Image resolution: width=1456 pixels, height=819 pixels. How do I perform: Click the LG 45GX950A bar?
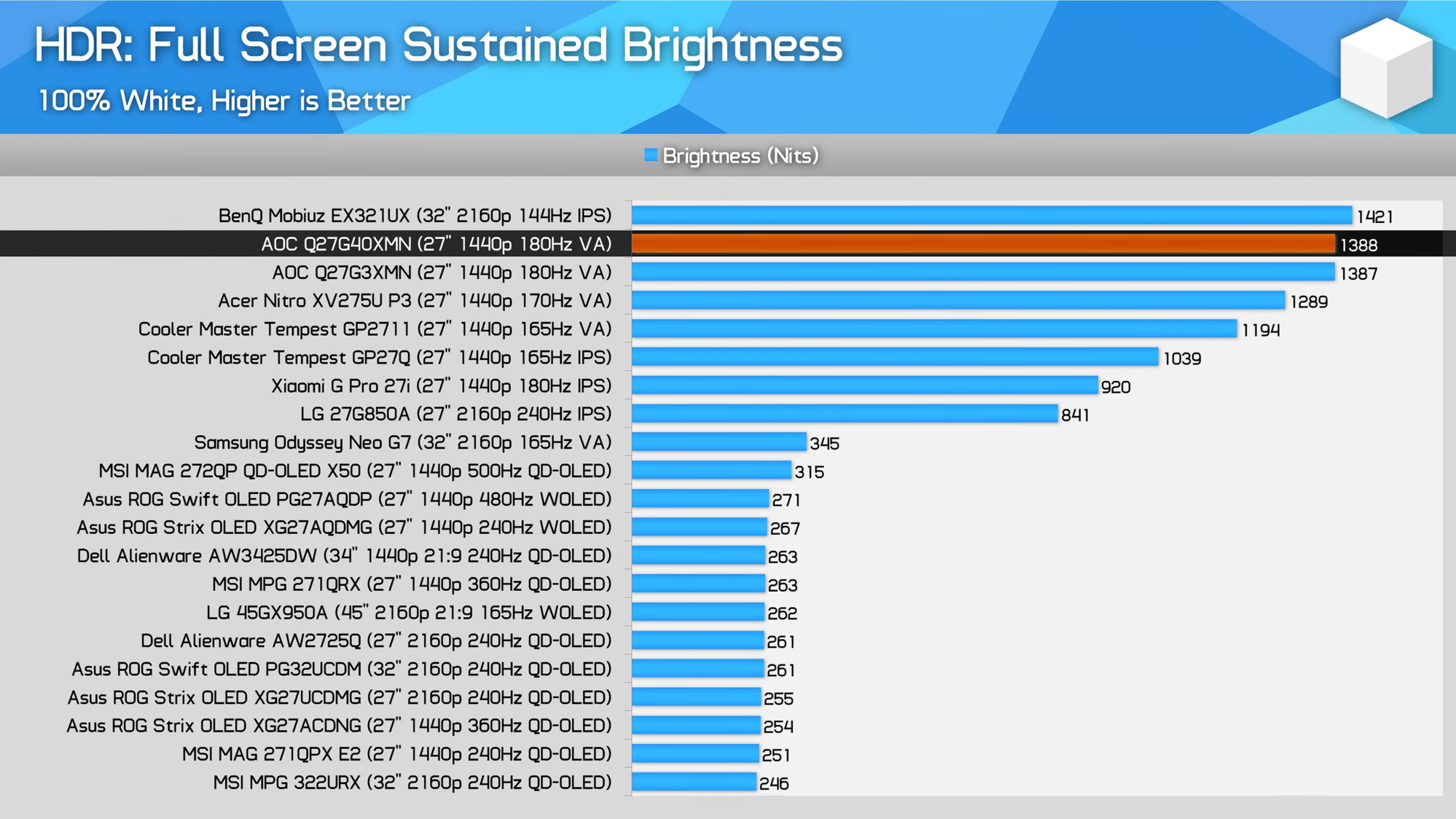[697, 613]
